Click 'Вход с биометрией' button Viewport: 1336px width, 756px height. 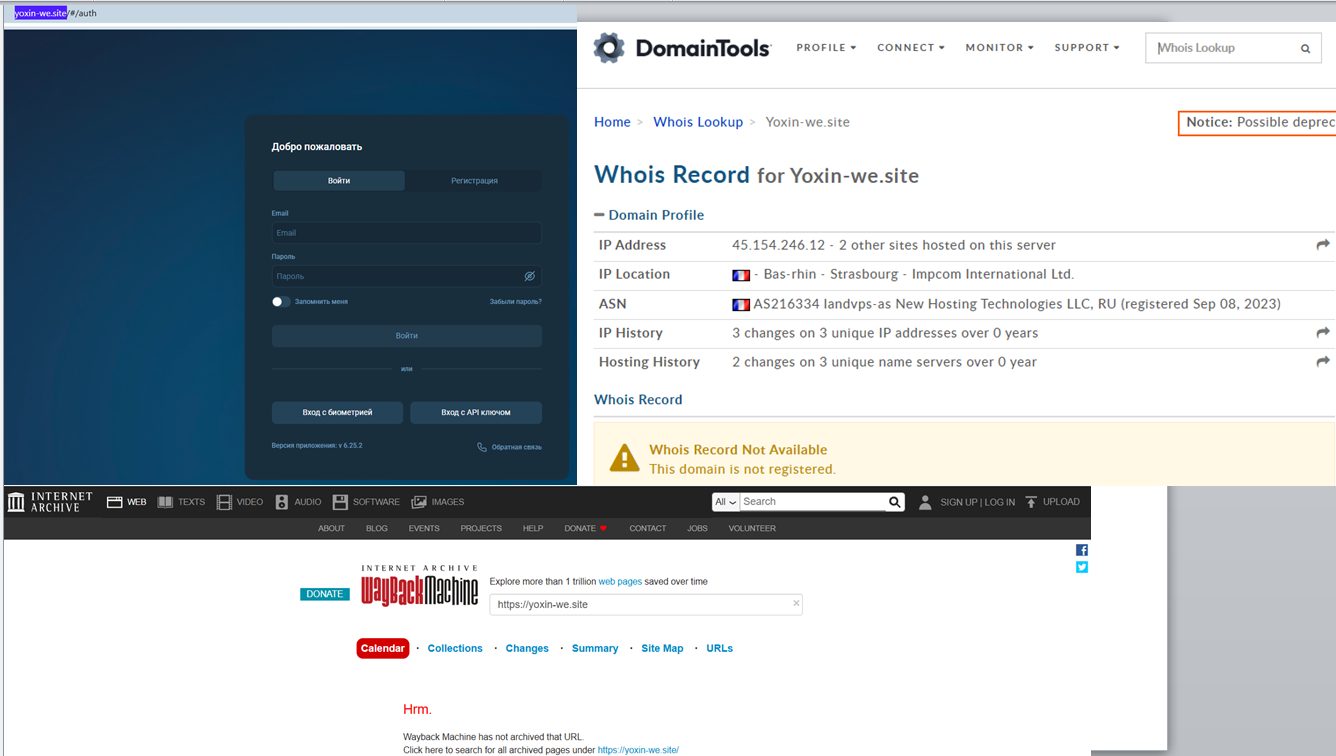(337, 412)
